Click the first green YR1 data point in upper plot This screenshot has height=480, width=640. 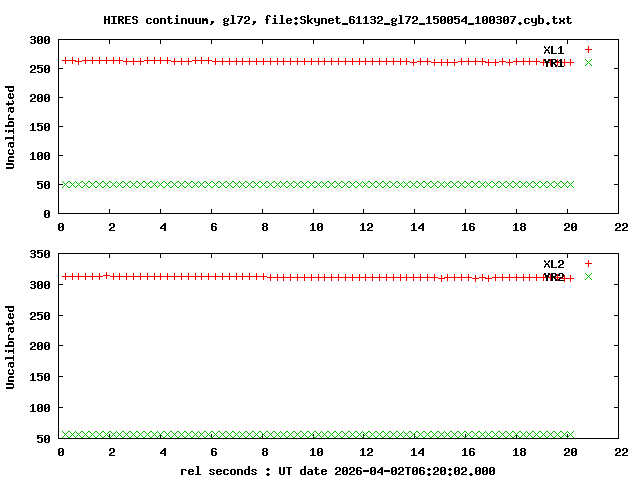[64, 184]
